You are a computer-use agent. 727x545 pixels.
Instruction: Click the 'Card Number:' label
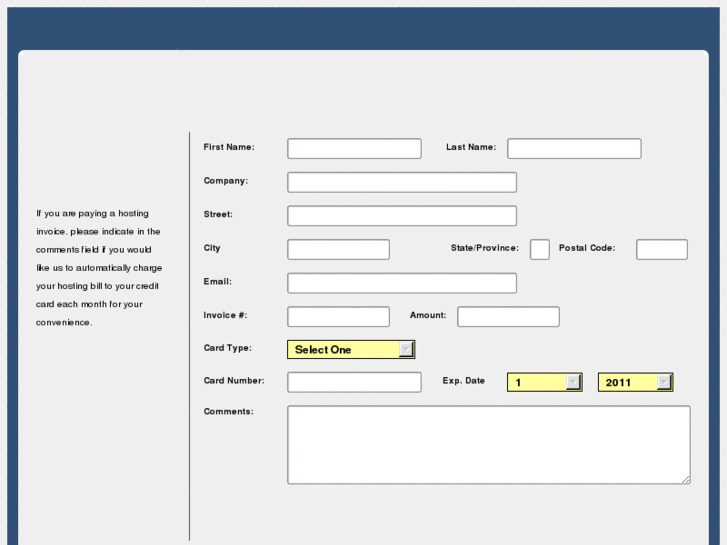click(234, 381)
